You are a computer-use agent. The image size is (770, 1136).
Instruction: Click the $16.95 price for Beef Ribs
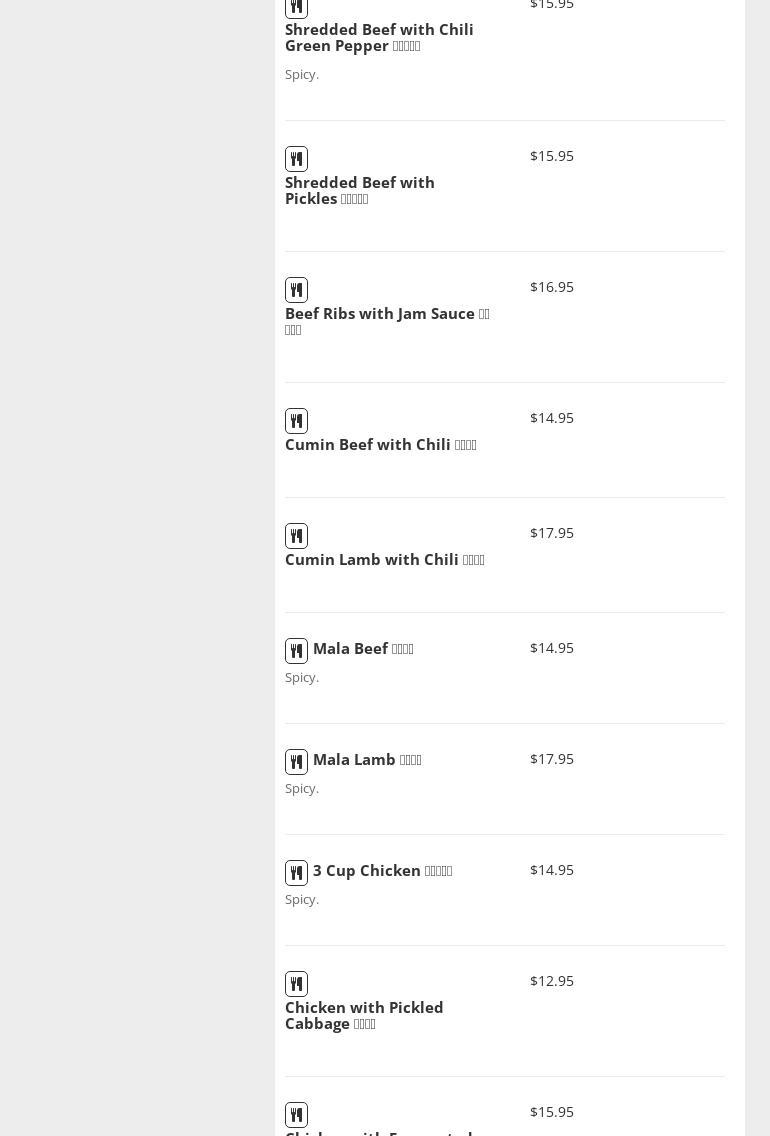coord(552,287)
